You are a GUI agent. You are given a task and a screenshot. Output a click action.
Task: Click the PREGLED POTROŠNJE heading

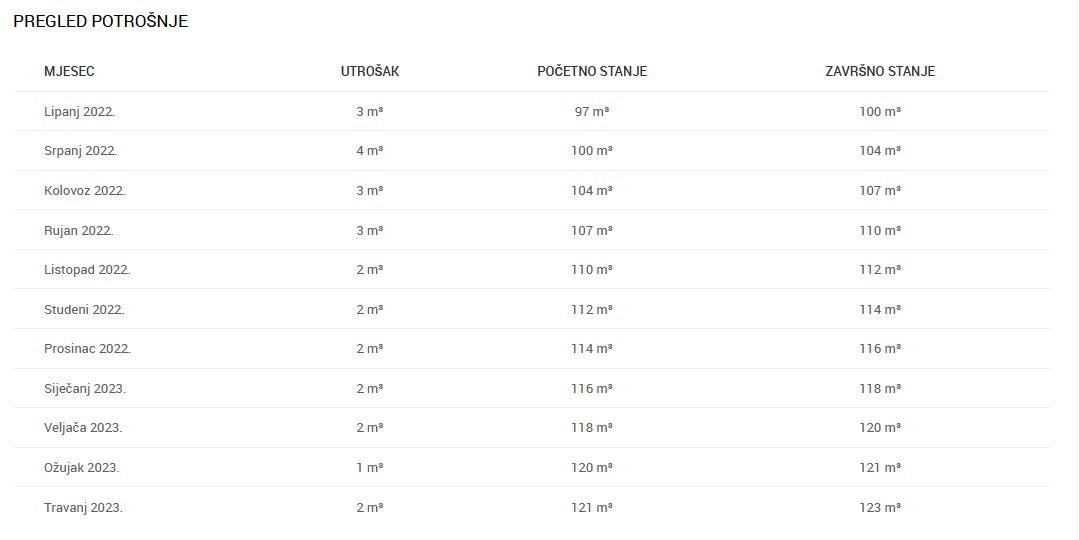tap(100, 21)
